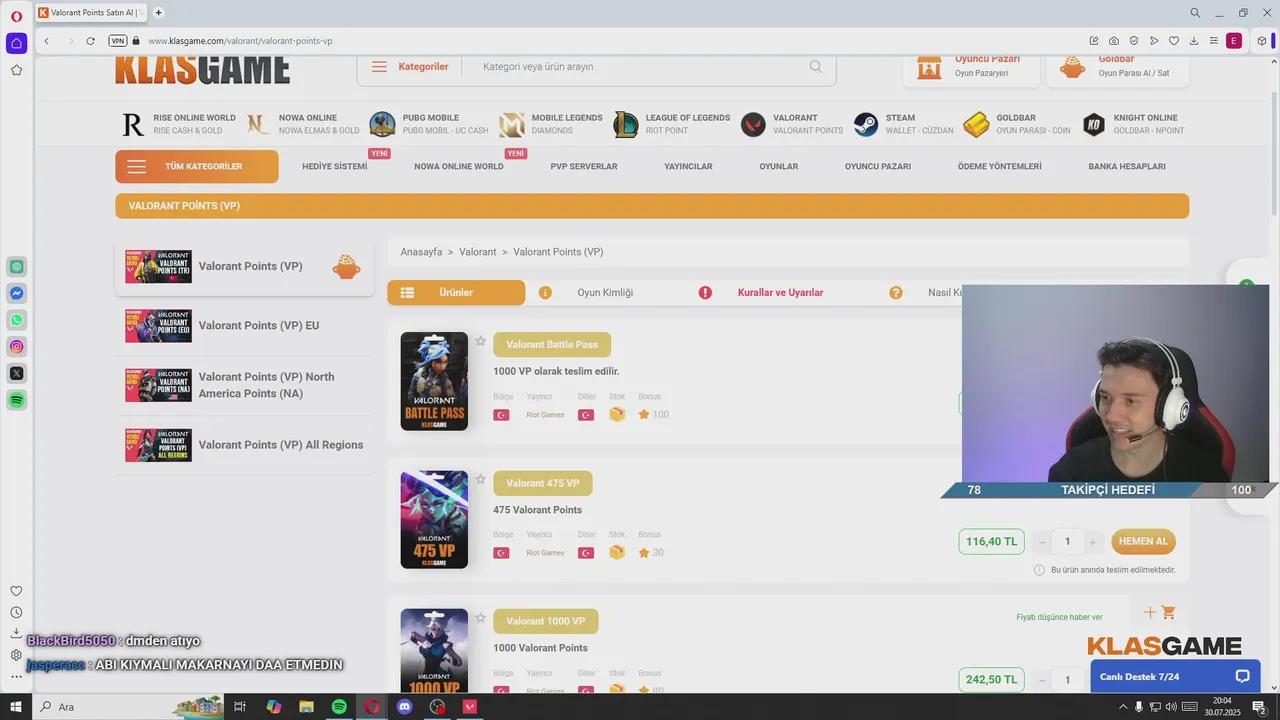
Task: Open Messenger in the sidebar
Action: click(16, 293)
